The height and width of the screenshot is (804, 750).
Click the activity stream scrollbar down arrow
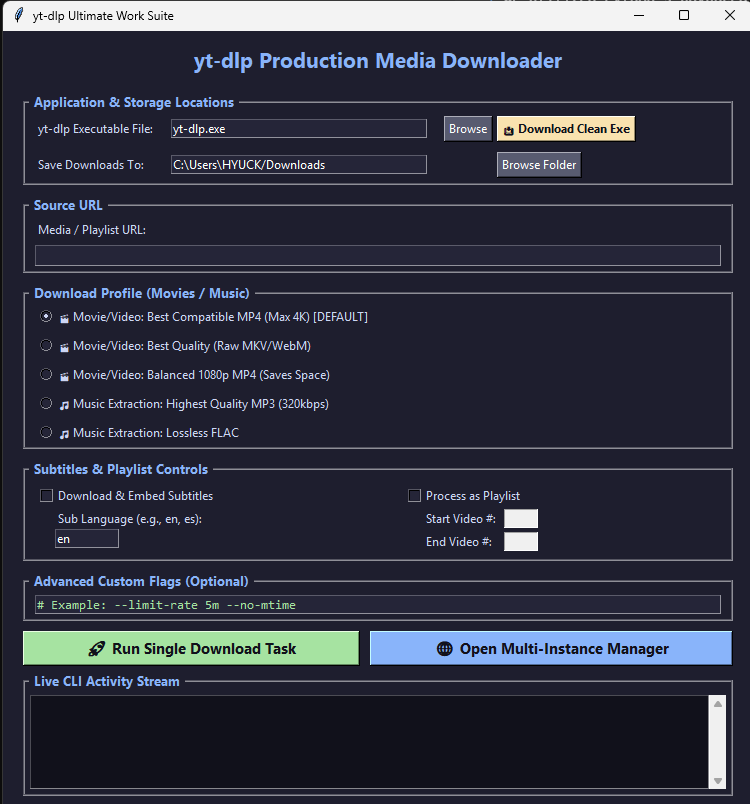(x=718, y=780)
